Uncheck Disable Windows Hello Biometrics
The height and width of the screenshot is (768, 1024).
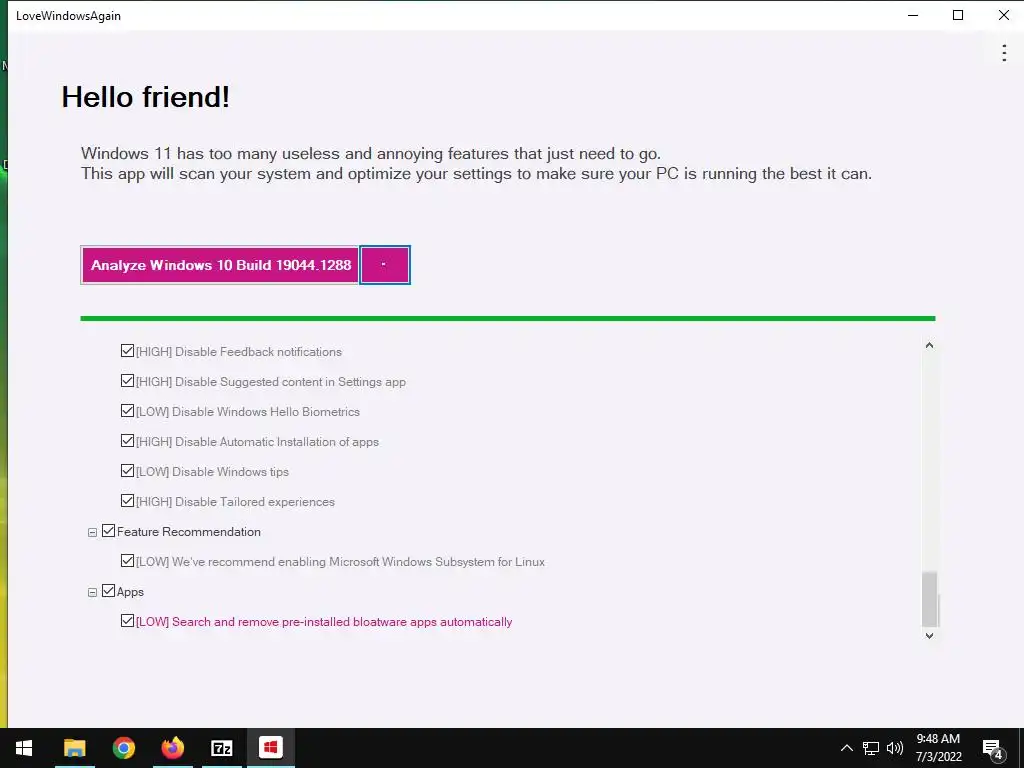tap(127, 411)
